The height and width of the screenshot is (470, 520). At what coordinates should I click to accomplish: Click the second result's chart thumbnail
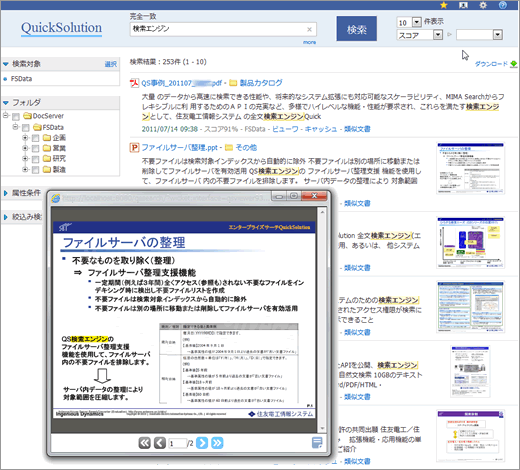coord(471,242)
